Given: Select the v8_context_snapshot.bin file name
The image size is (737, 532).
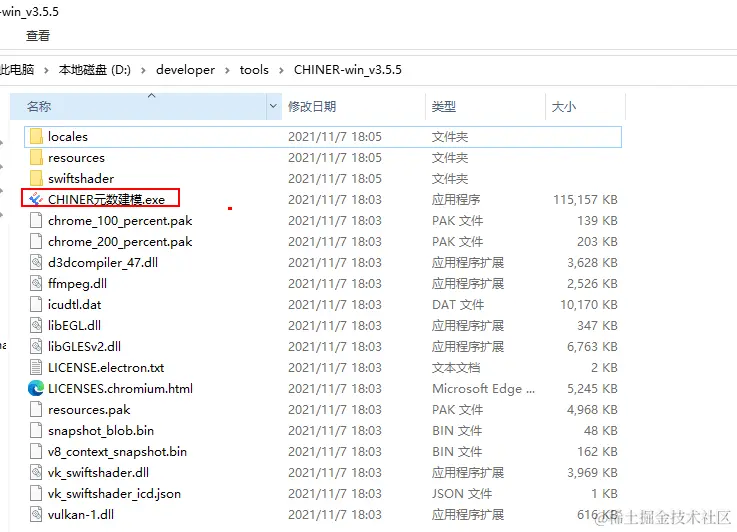Looking at the screenshot, I should point(117,452).
